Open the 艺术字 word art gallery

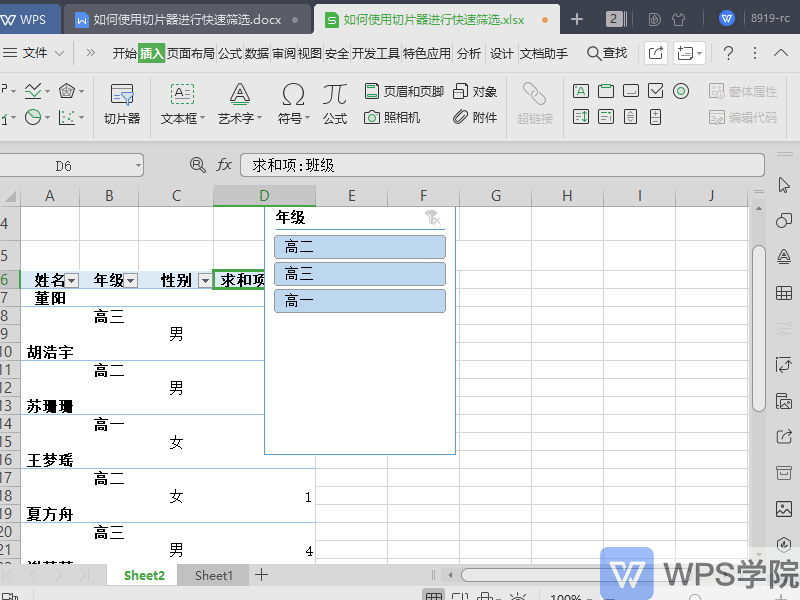[239, 105]
